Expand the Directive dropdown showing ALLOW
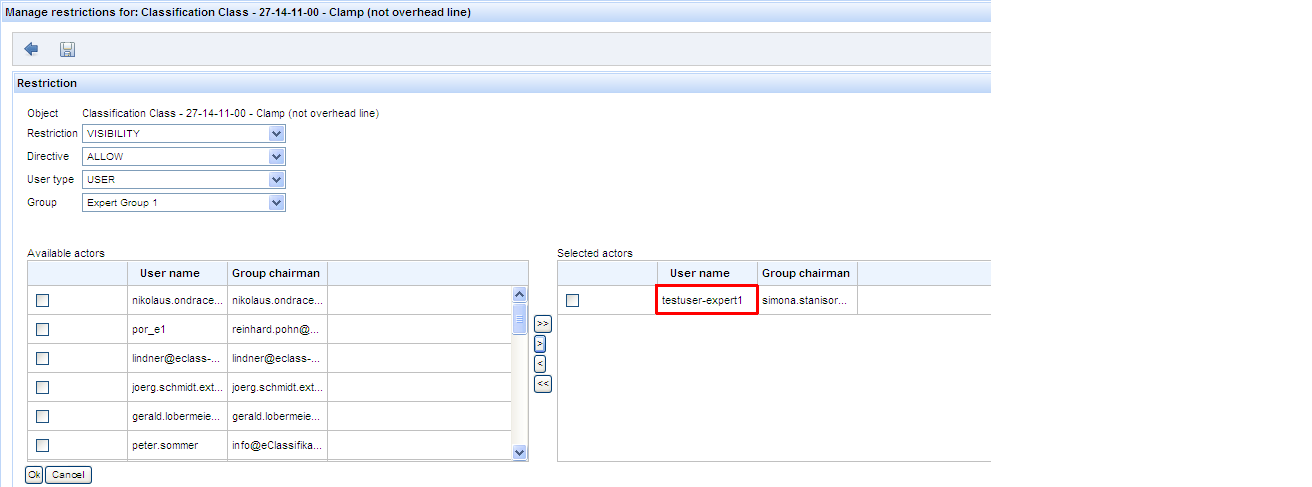Image resolution: width=1312 pixels, height=487 pixels. point(276,157)
